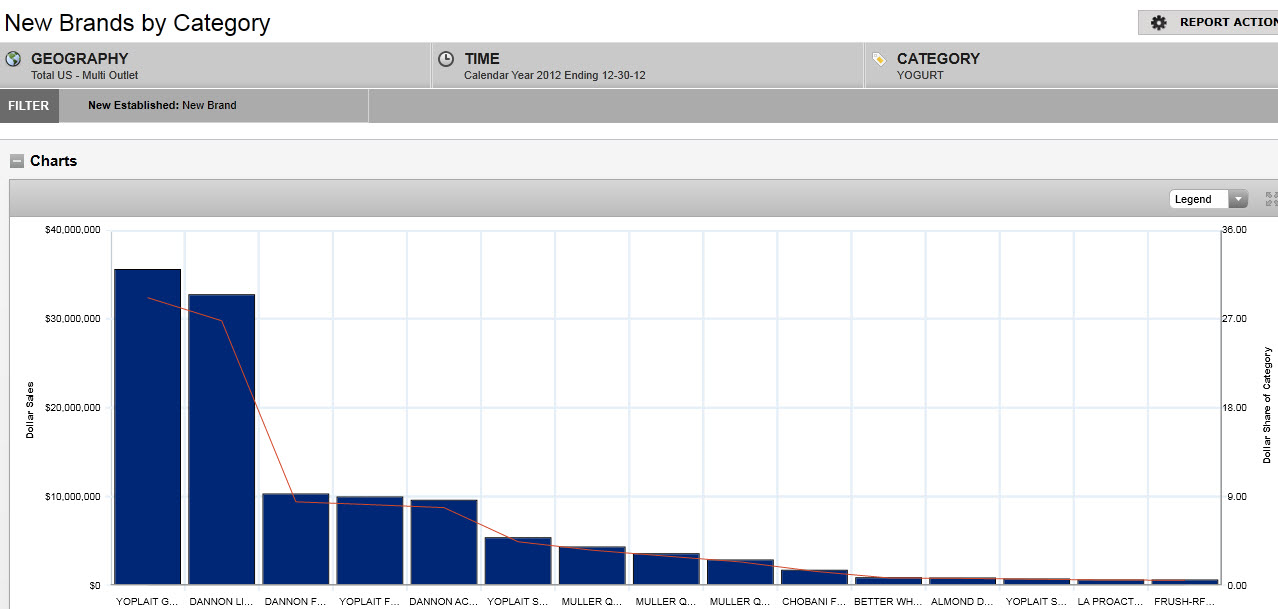Click the gear icon in Report Actions

click(1158, 23)
